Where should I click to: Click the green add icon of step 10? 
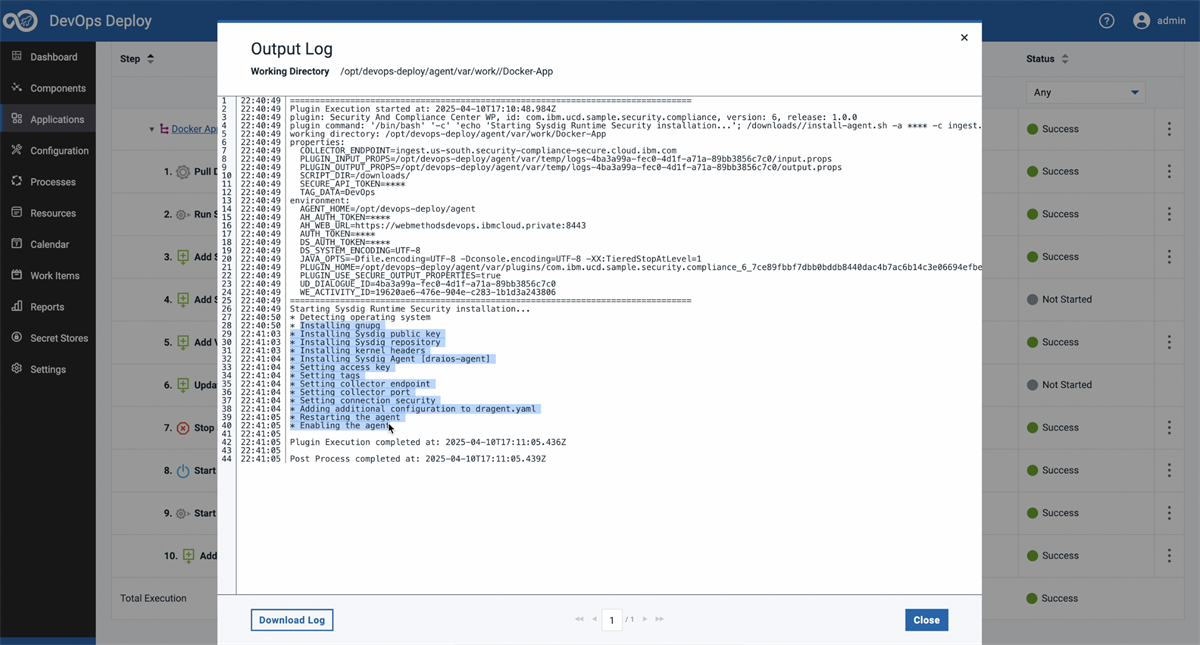coord(188,555)
